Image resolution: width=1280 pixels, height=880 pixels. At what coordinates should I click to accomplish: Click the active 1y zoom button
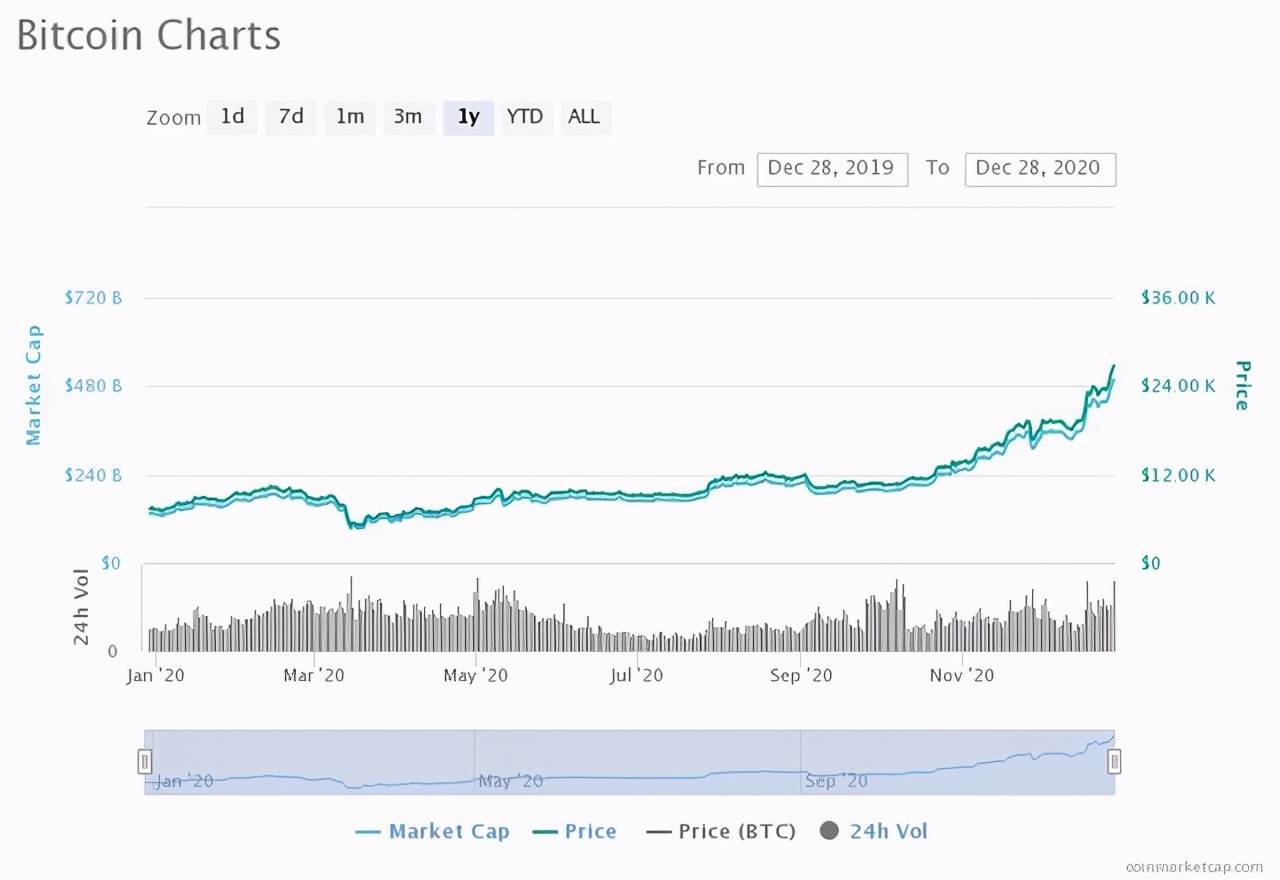pos(468,117)
